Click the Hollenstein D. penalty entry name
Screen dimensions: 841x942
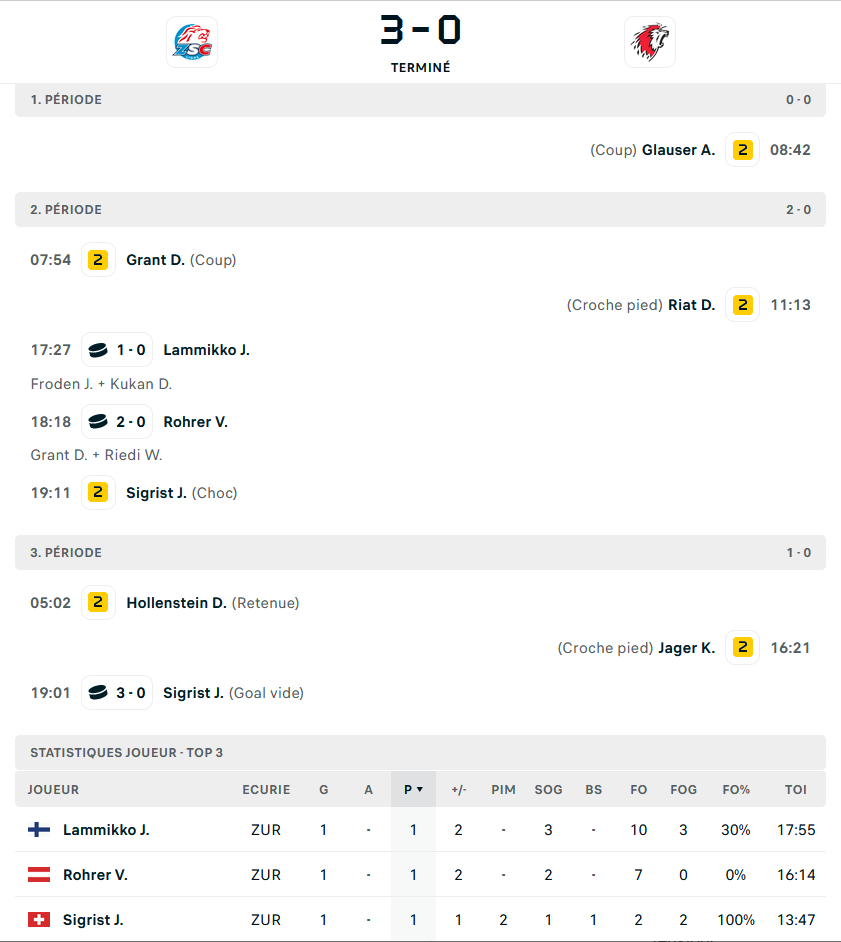(x=176, y=603)
